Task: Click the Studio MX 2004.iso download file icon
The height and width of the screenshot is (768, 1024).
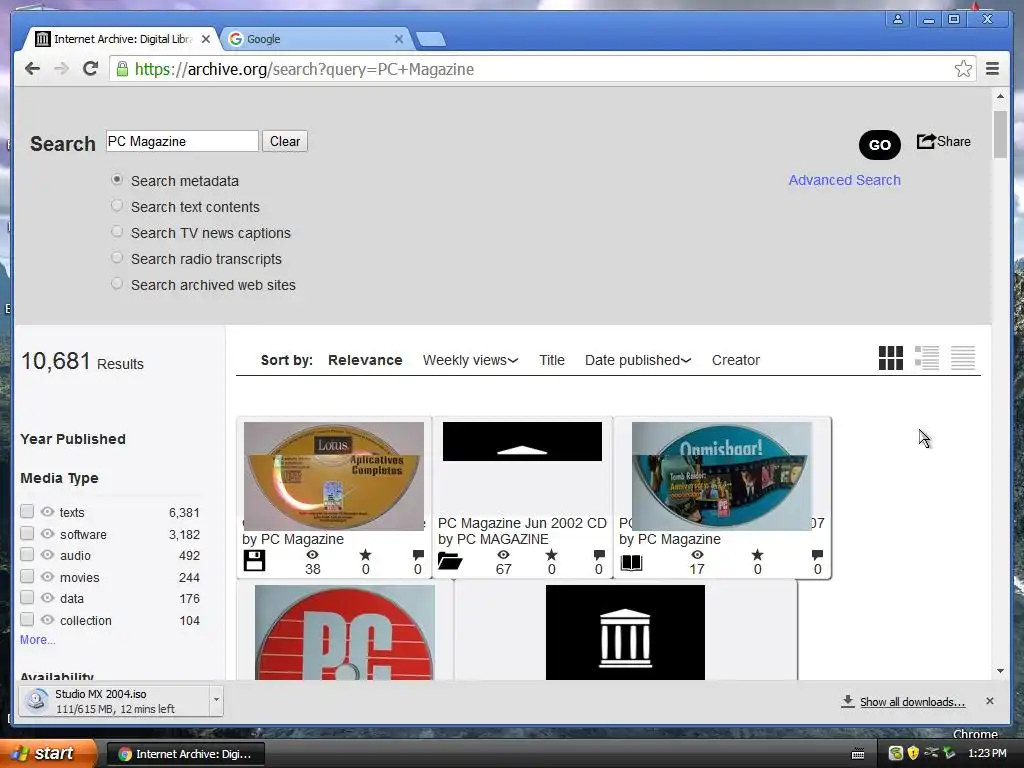Action: point(37,701)
